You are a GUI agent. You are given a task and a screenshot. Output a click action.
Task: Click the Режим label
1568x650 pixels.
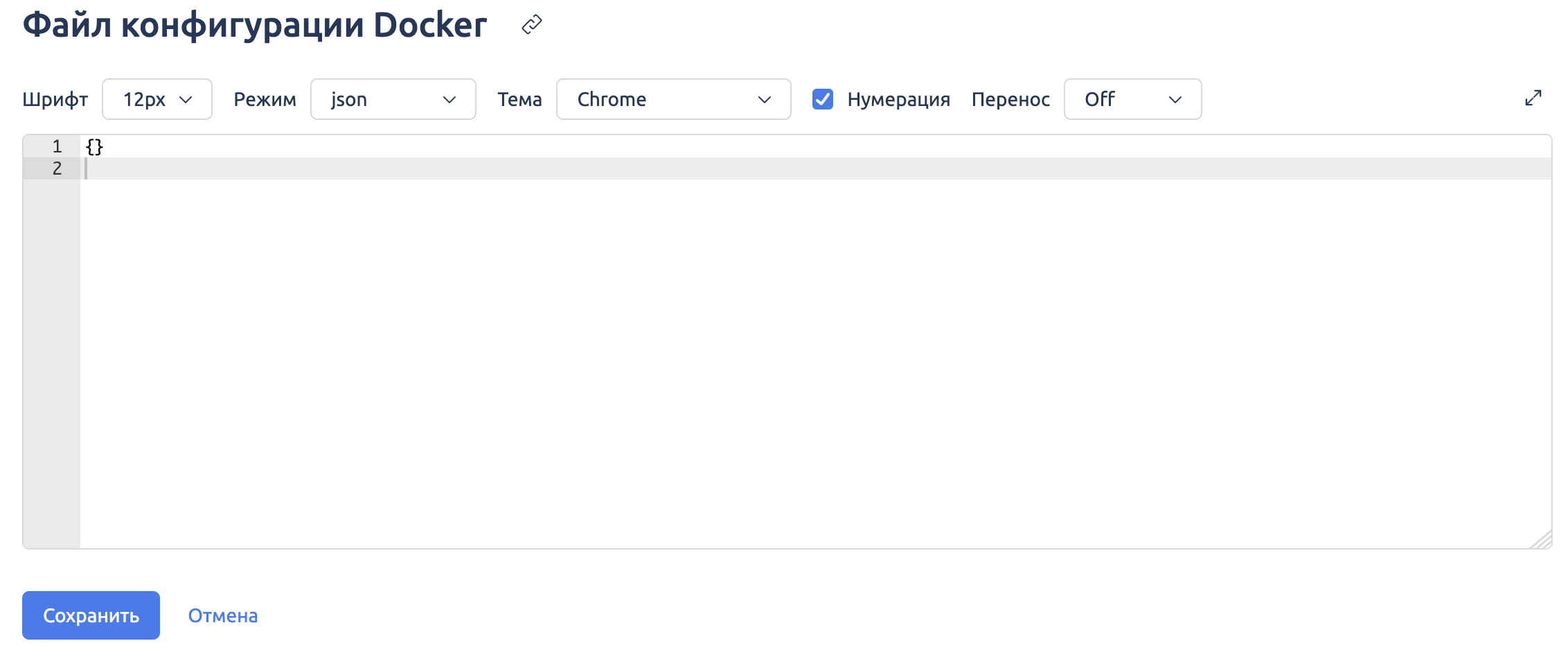[265, 100]
